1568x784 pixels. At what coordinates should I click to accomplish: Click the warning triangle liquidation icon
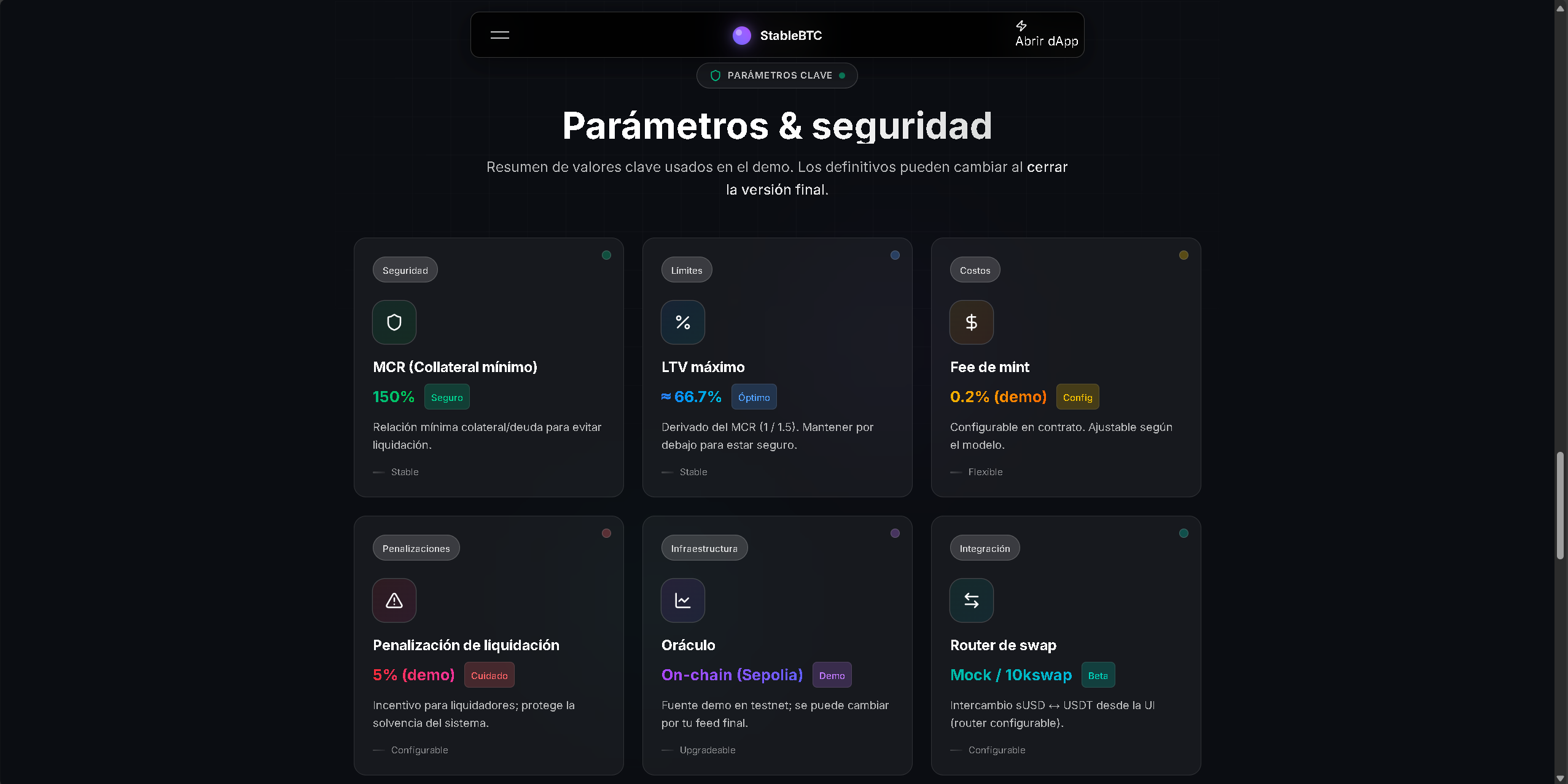394,600
